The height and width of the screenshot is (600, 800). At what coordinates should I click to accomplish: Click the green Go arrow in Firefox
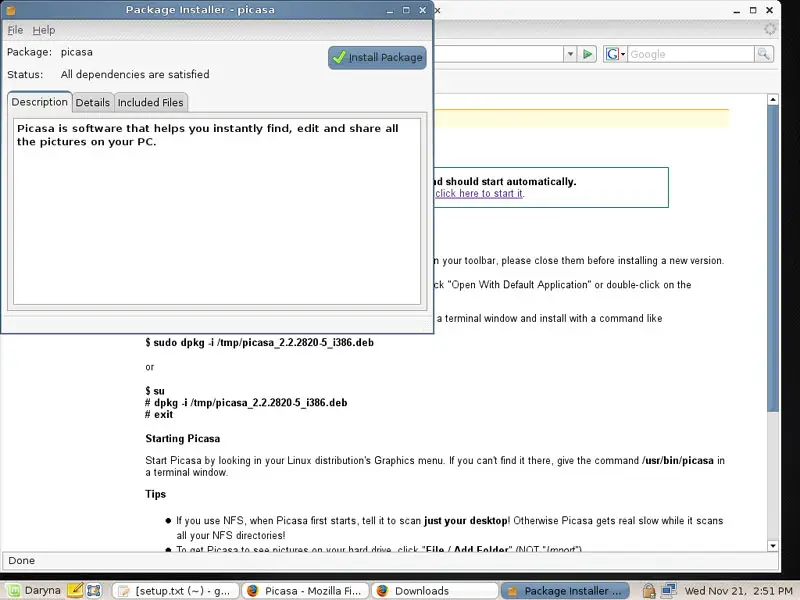click(588, 54)
